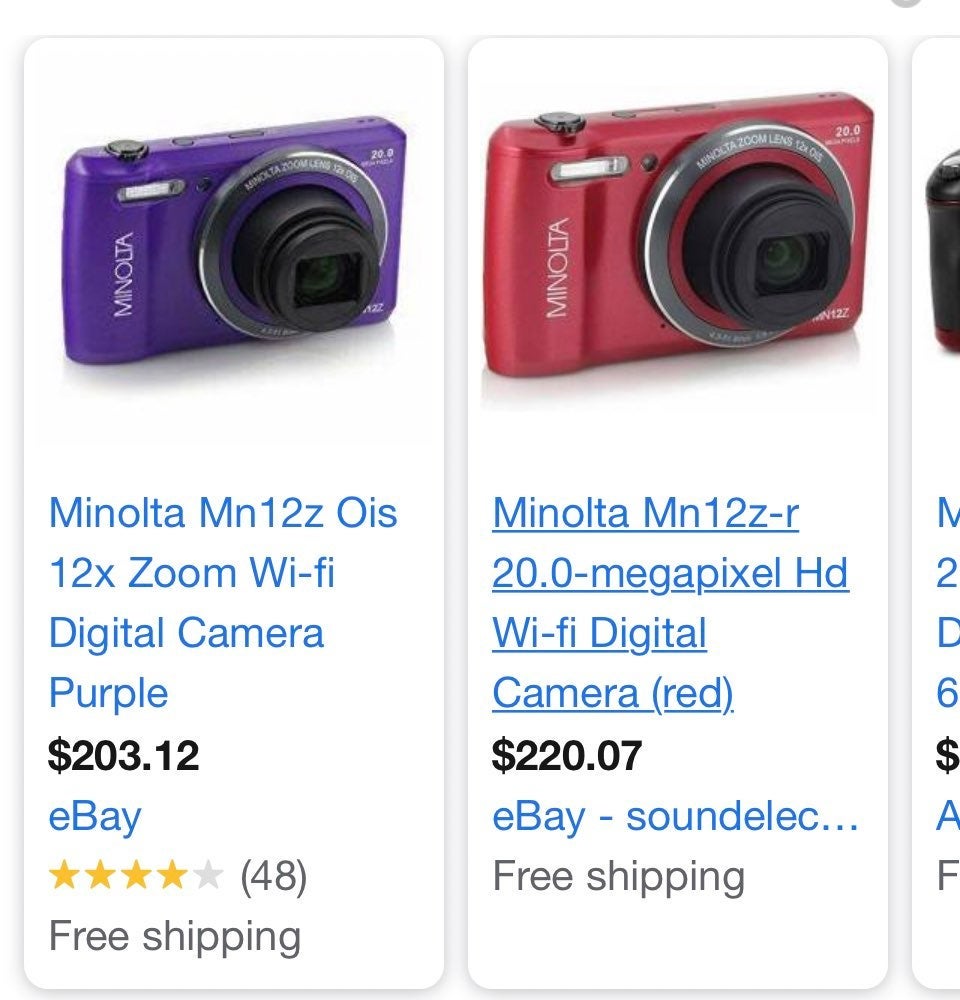Open the eBay seller link under $203.12
Screen dimensions: 960x1000
[x=95, y=816]
